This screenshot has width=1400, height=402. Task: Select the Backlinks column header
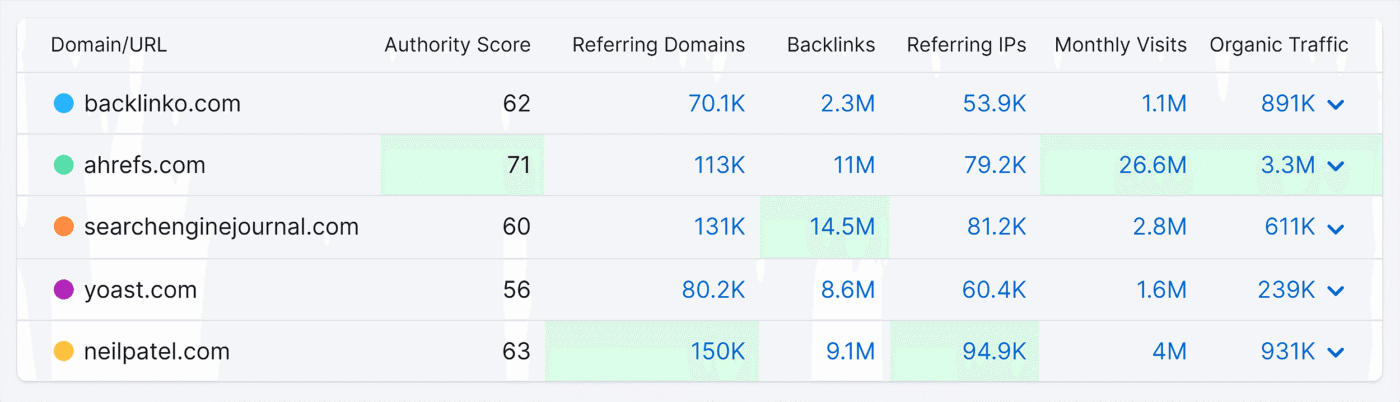pyautogui.click(x=831, y=45)
